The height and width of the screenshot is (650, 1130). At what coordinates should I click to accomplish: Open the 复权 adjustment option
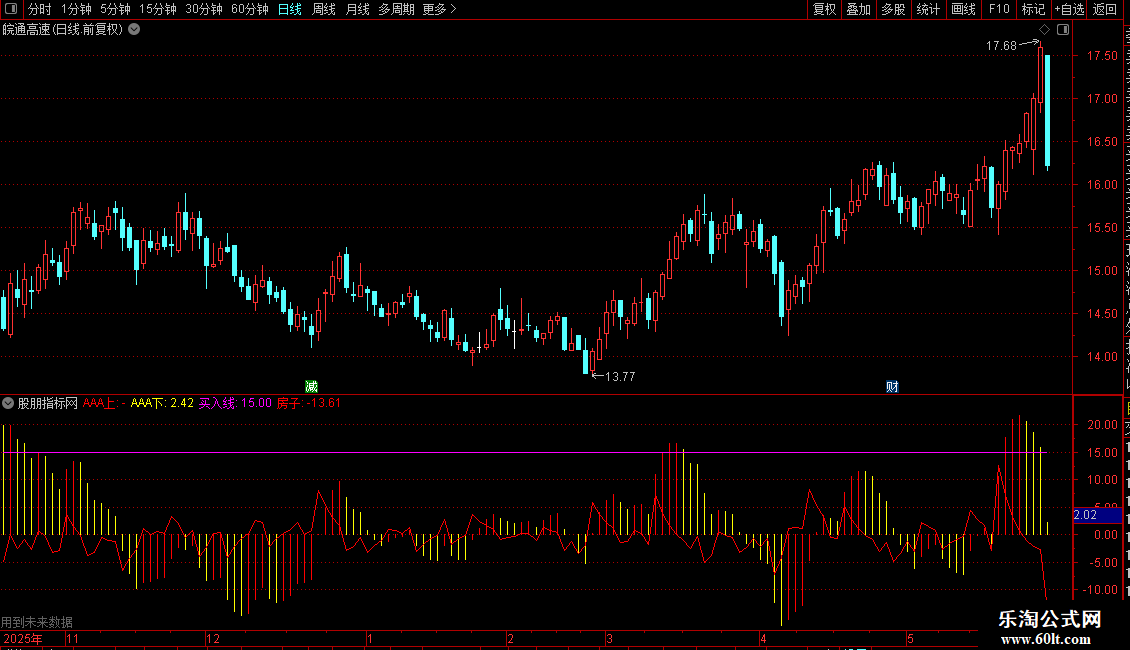click(x=824, y=9)
